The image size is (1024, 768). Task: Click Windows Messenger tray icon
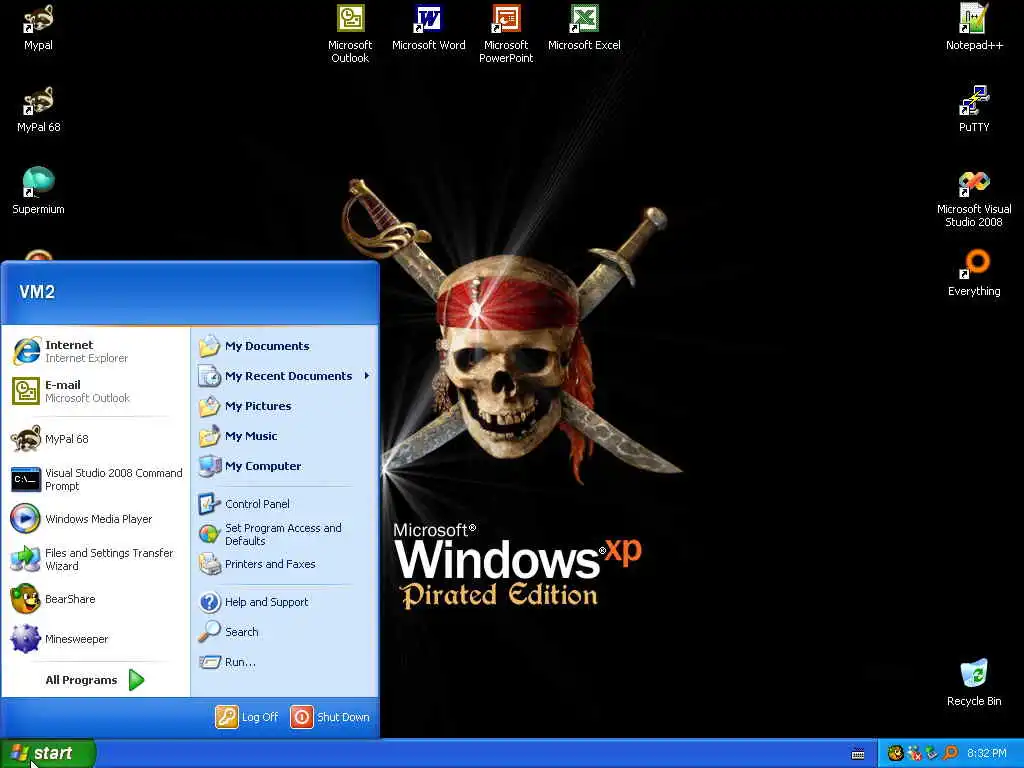pos(914,753)
